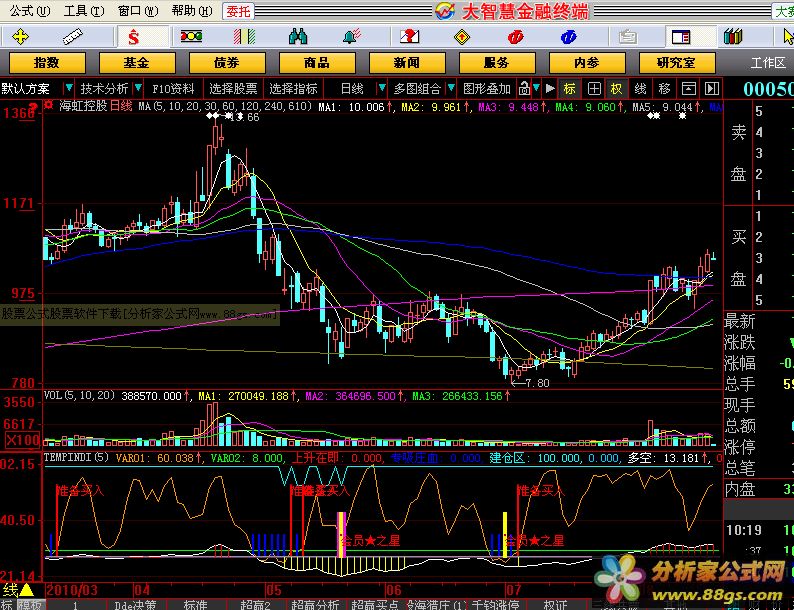794x610 pixels.
Task: Switch to the Dde决策 tab
Action: click(135, 605)
